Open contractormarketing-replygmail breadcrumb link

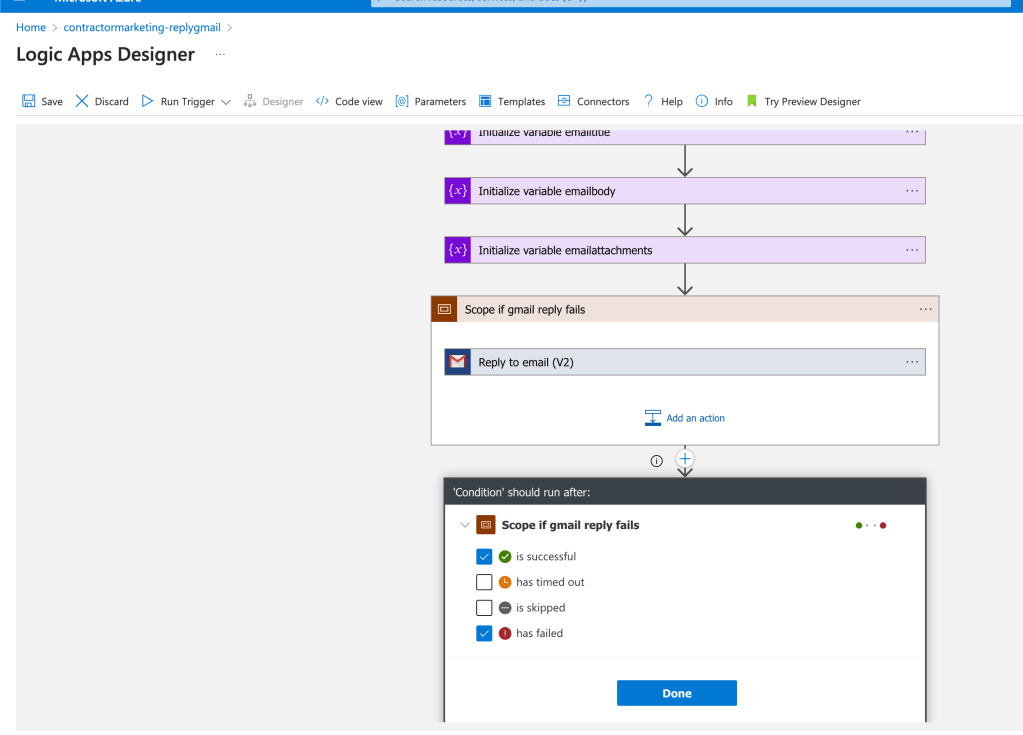click(142, 27)
